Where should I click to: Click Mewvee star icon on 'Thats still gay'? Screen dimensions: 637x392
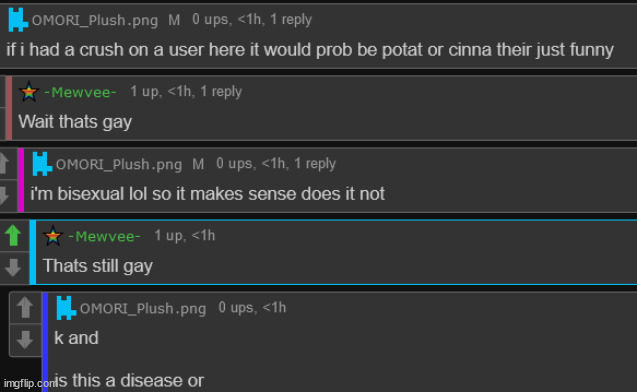pos(53,236)
